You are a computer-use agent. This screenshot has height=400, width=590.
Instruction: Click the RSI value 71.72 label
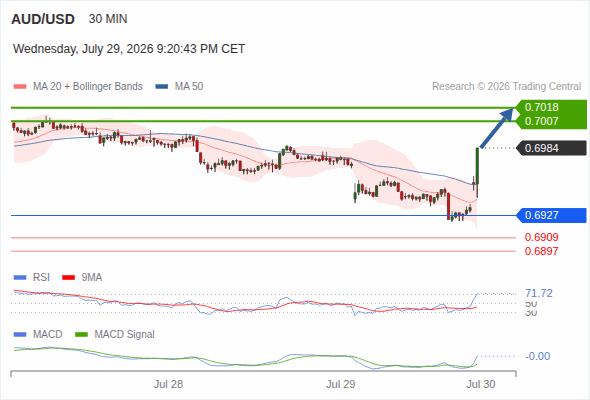point(539,293)
